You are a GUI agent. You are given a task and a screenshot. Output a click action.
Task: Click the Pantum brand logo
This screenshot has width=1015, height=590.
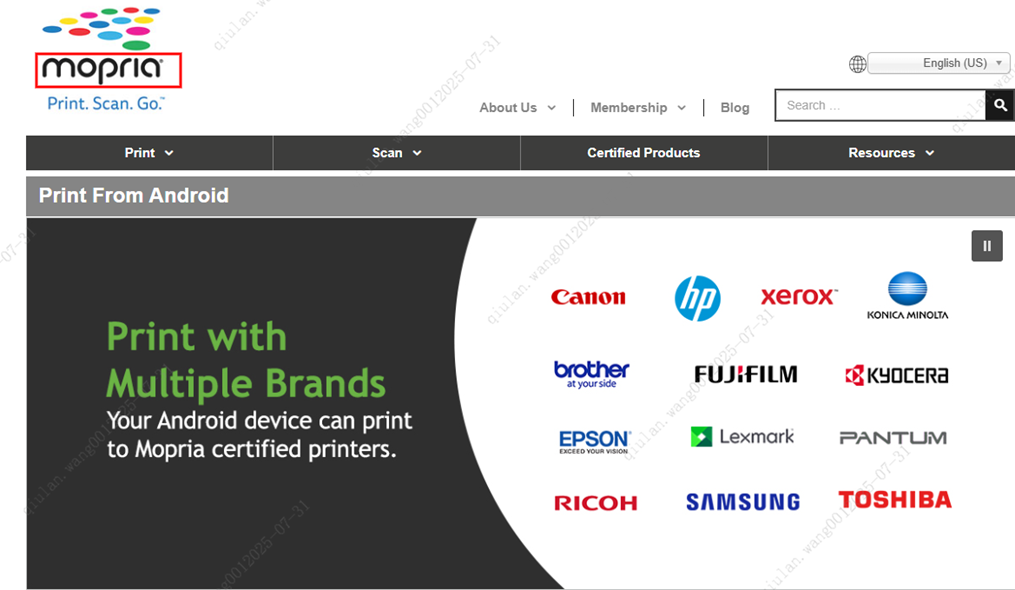[x=893, y=438]
